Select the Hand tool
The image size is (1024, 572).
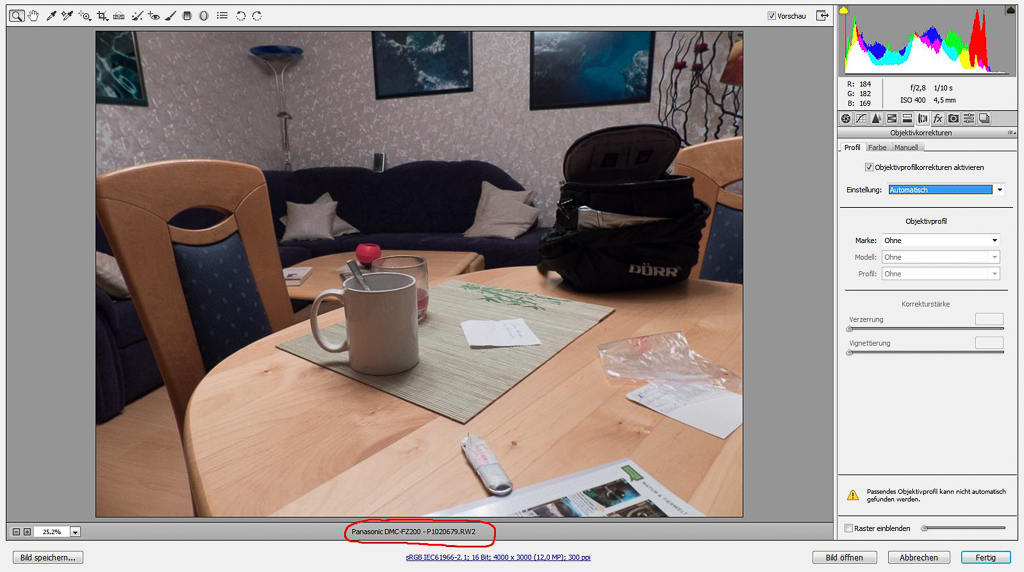33,16
